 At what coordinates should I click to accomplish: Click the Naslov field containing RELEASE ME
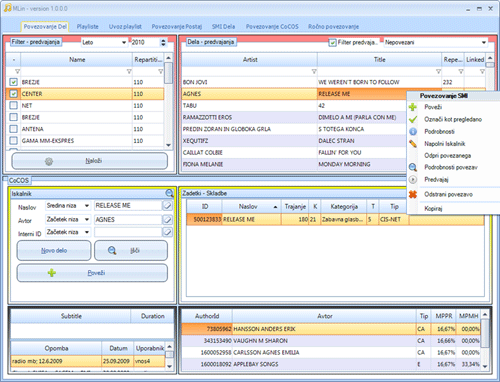click(128, 206)
